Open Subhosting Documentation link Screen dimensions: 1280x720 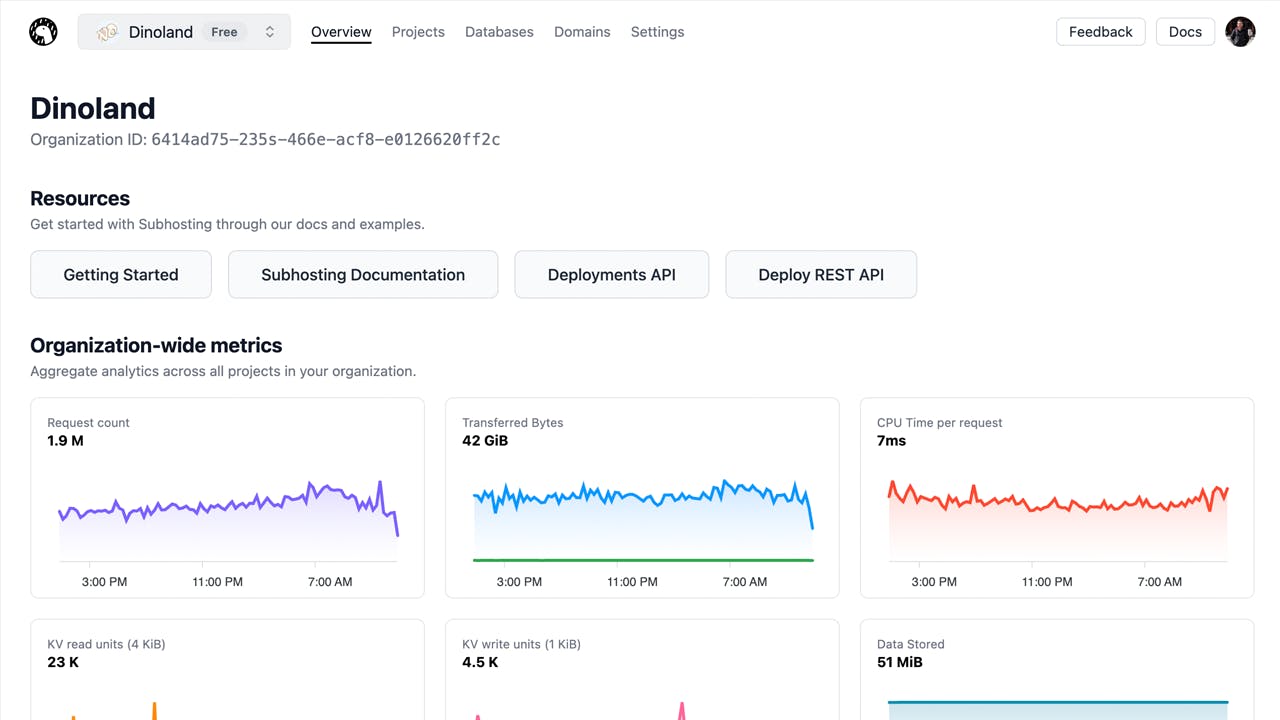[x=363, y=275]
